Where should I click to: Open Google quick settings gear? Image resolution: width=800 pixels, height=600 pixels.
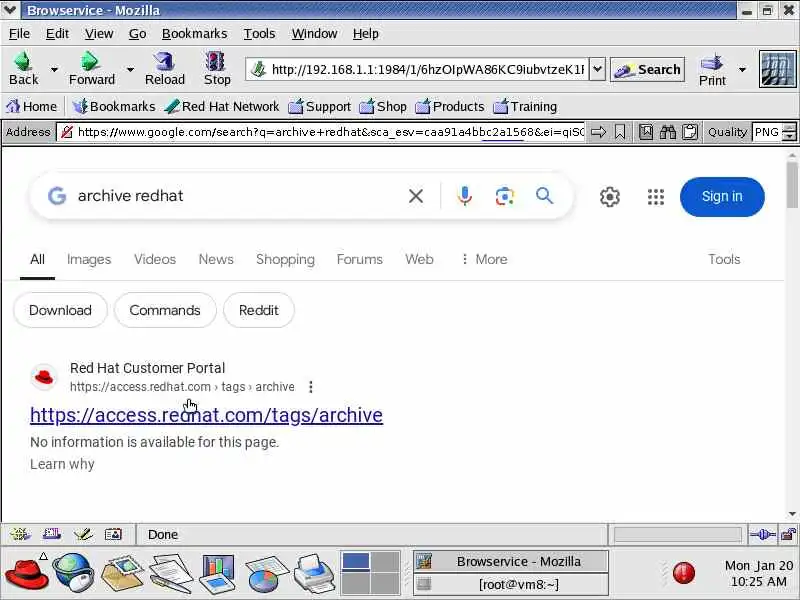(x=610, y=196)
